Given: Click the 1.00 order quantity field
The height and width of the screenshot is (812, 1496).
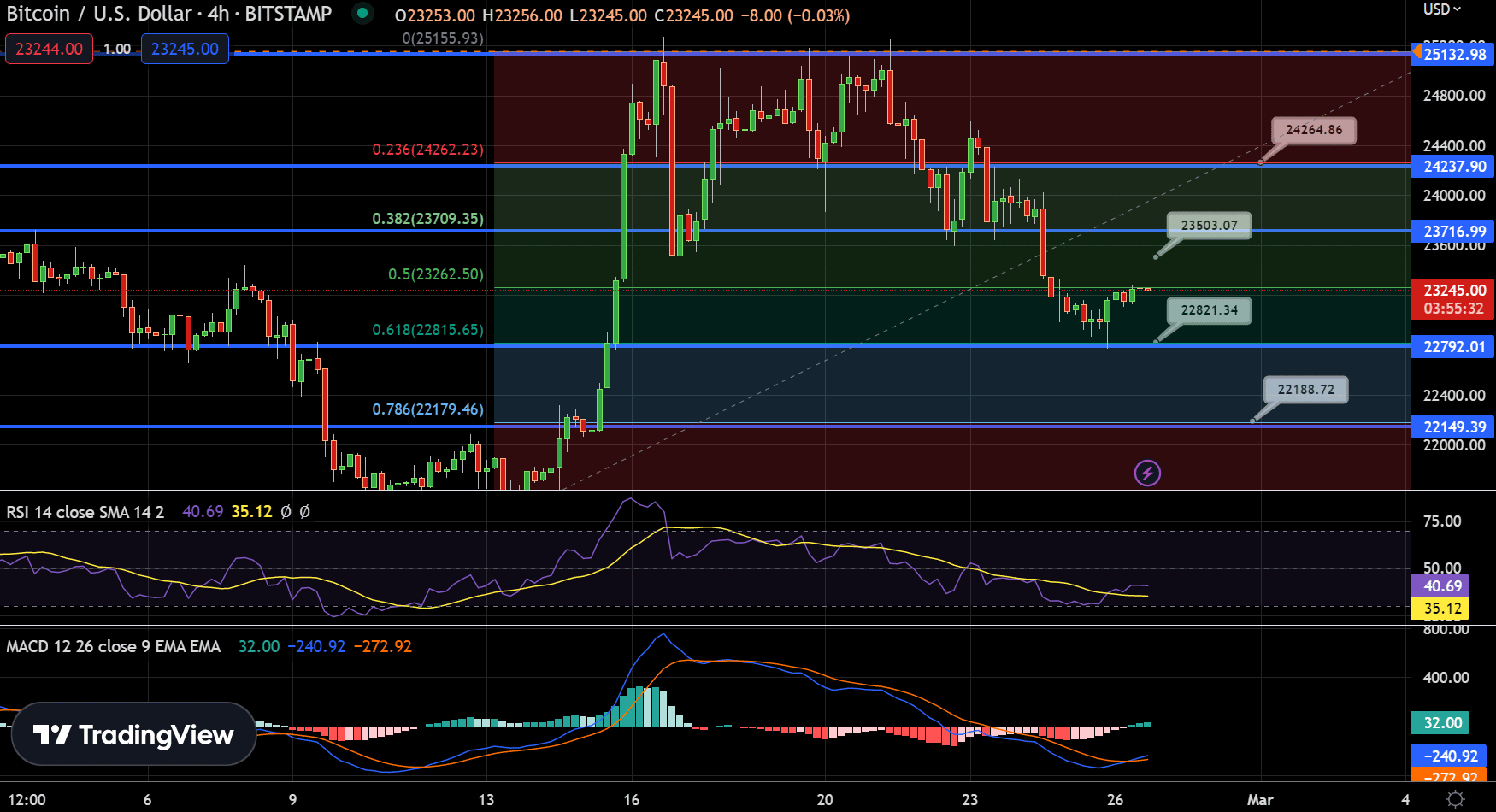Looking at the screenshot, I should 117,49.
